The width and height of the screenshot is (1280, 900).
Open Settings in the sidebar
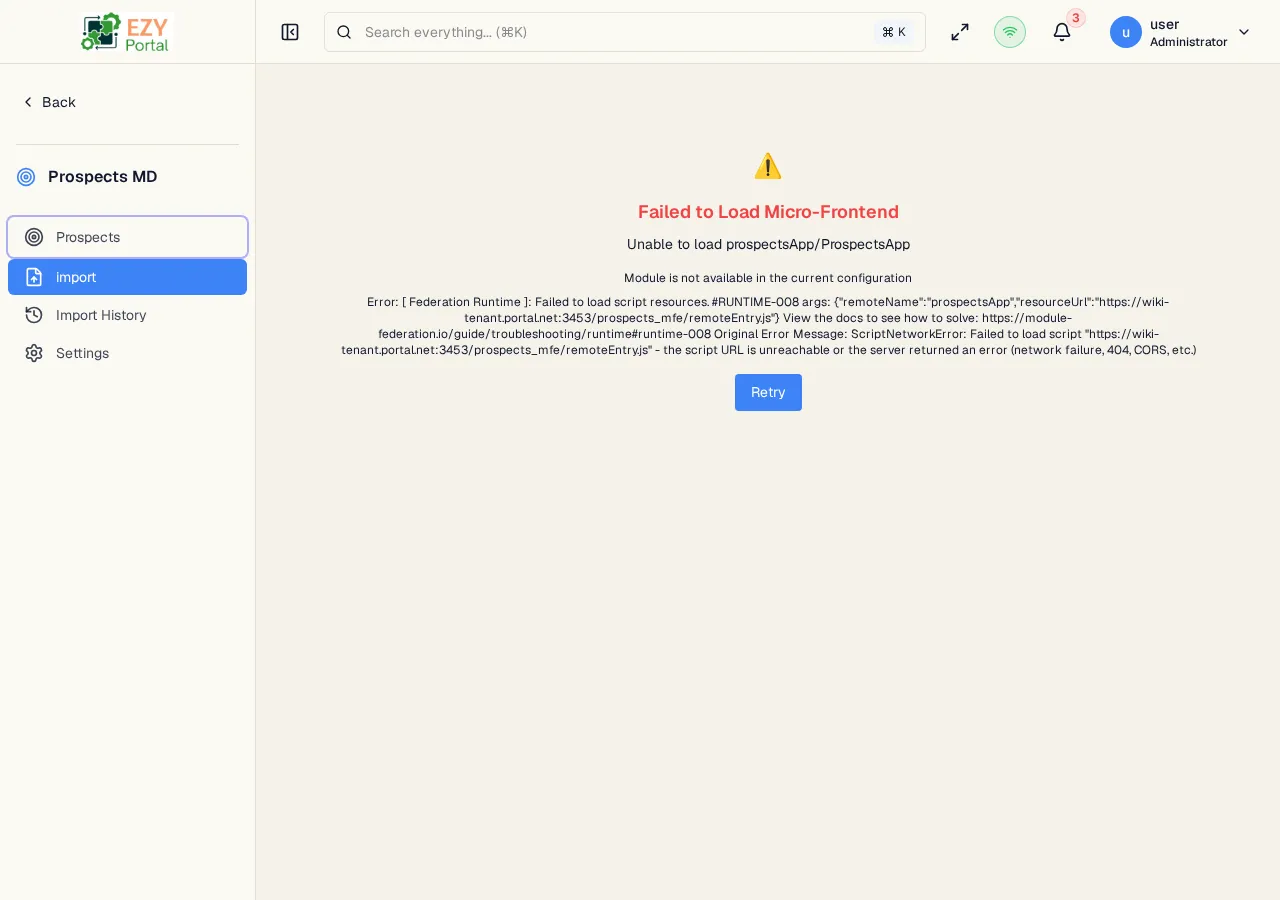point(127,353)
